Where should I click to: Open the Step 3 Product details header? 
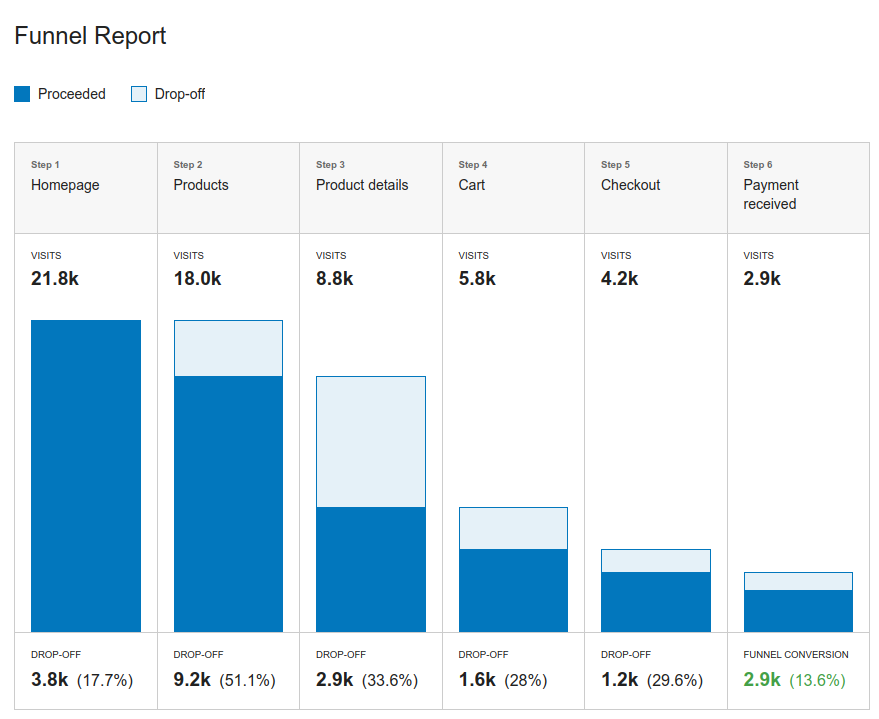371,187
